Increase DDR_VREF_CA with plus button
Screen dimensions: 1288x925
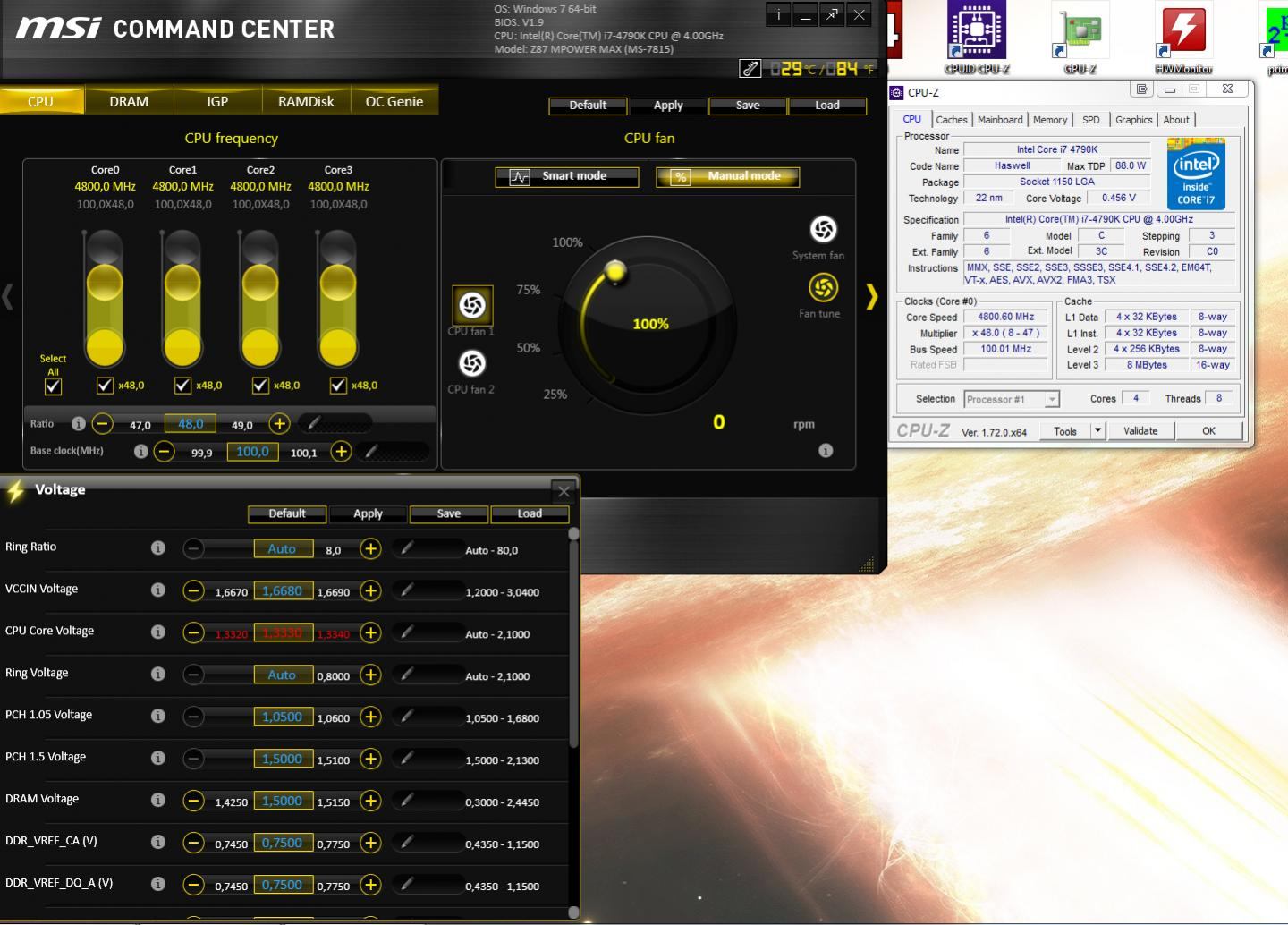[x=370, y=843]
